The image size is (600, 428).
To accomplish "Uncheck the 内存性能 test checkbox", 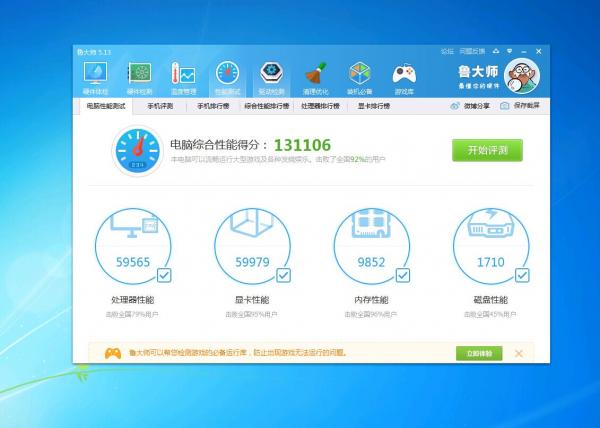I will 403,275.
